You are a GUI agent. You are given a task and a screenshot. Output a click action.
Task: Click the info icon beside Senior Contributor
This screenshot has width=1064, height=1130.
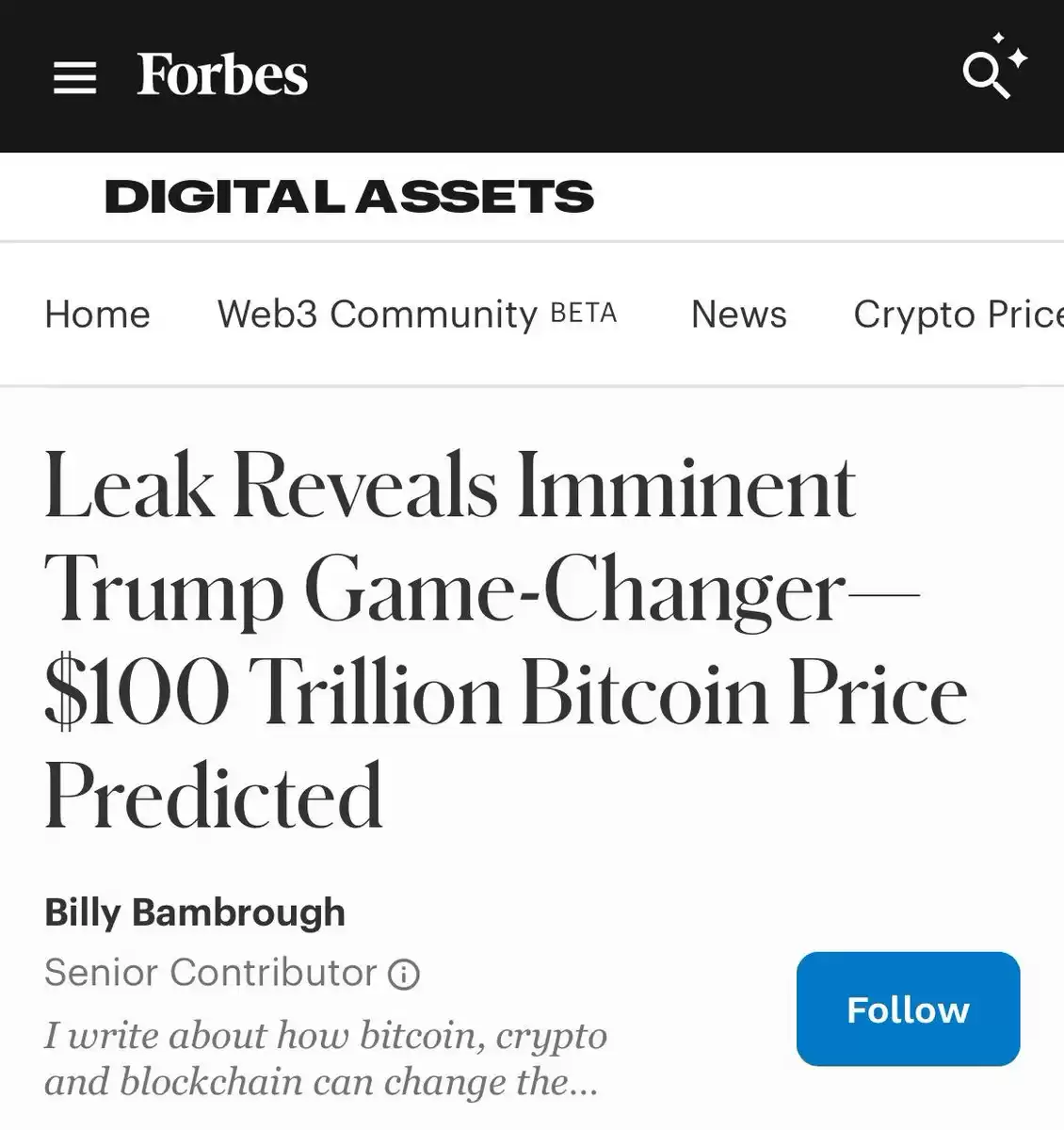tap(404, 974)
